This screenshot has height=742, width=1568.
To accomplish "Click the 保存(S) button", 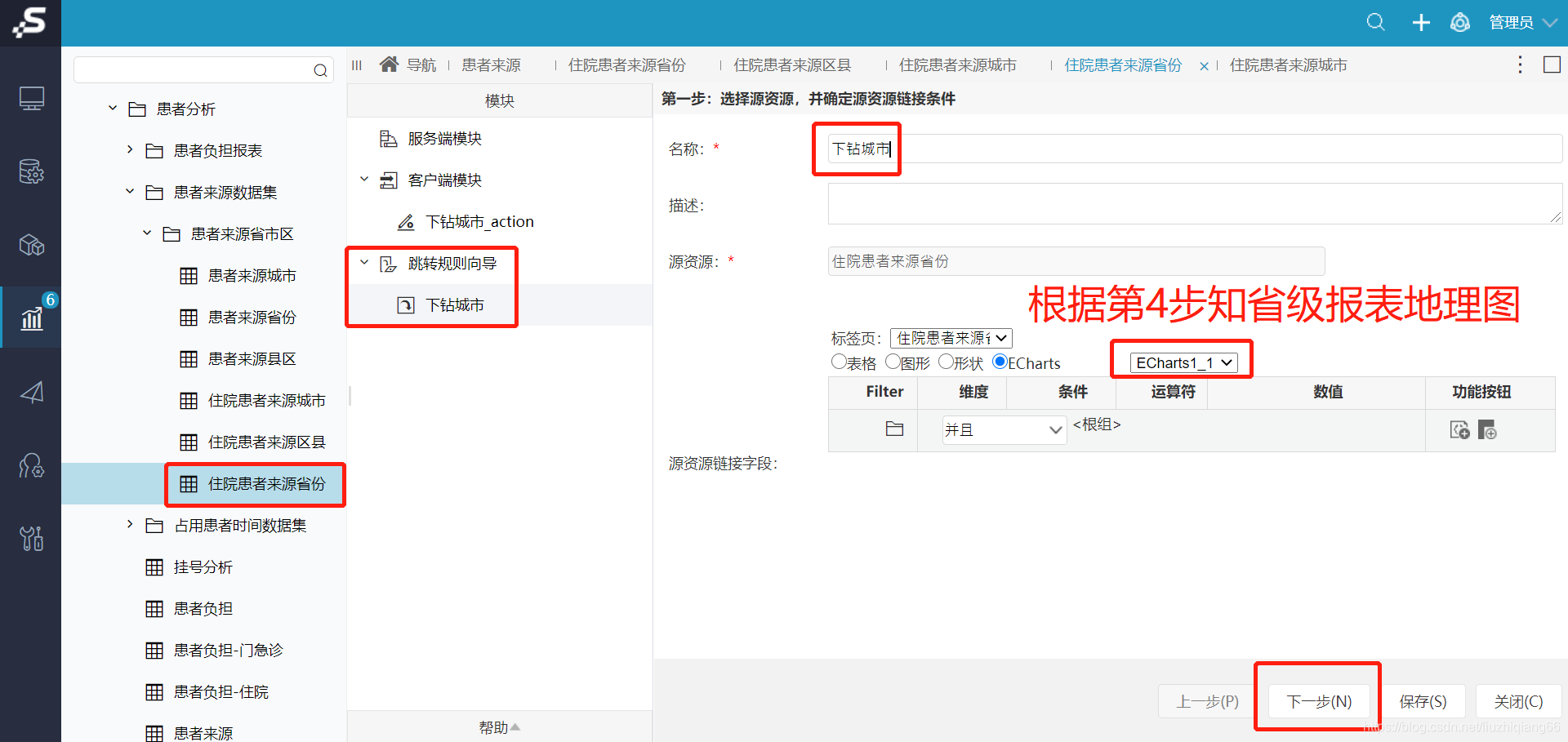I will pyautogui.click(x=1423, y=701).
